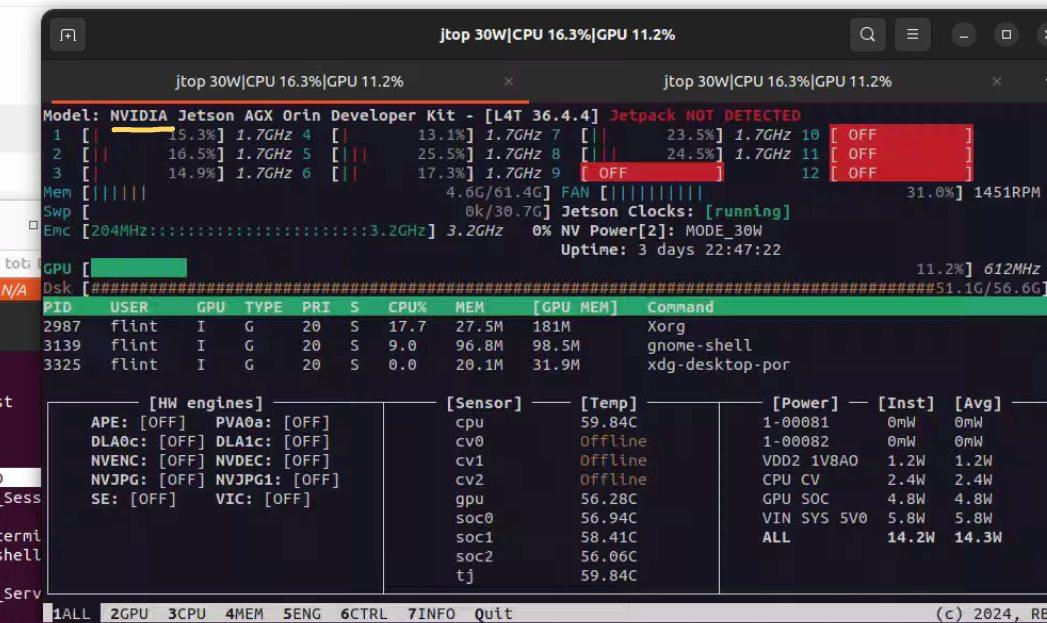
Task: Open the 7INFO page
Action: pyautogui.click(x=431, y=614)
